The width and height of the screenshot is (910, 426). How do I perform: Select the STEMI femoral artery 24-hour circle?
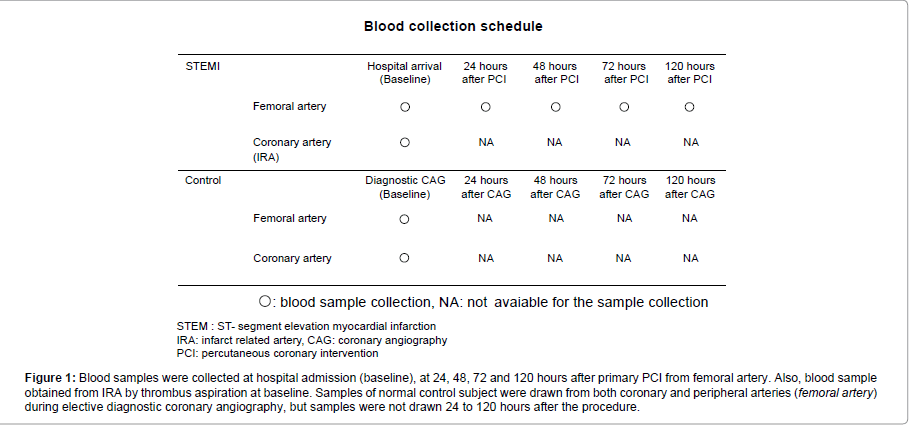(486, 107)
